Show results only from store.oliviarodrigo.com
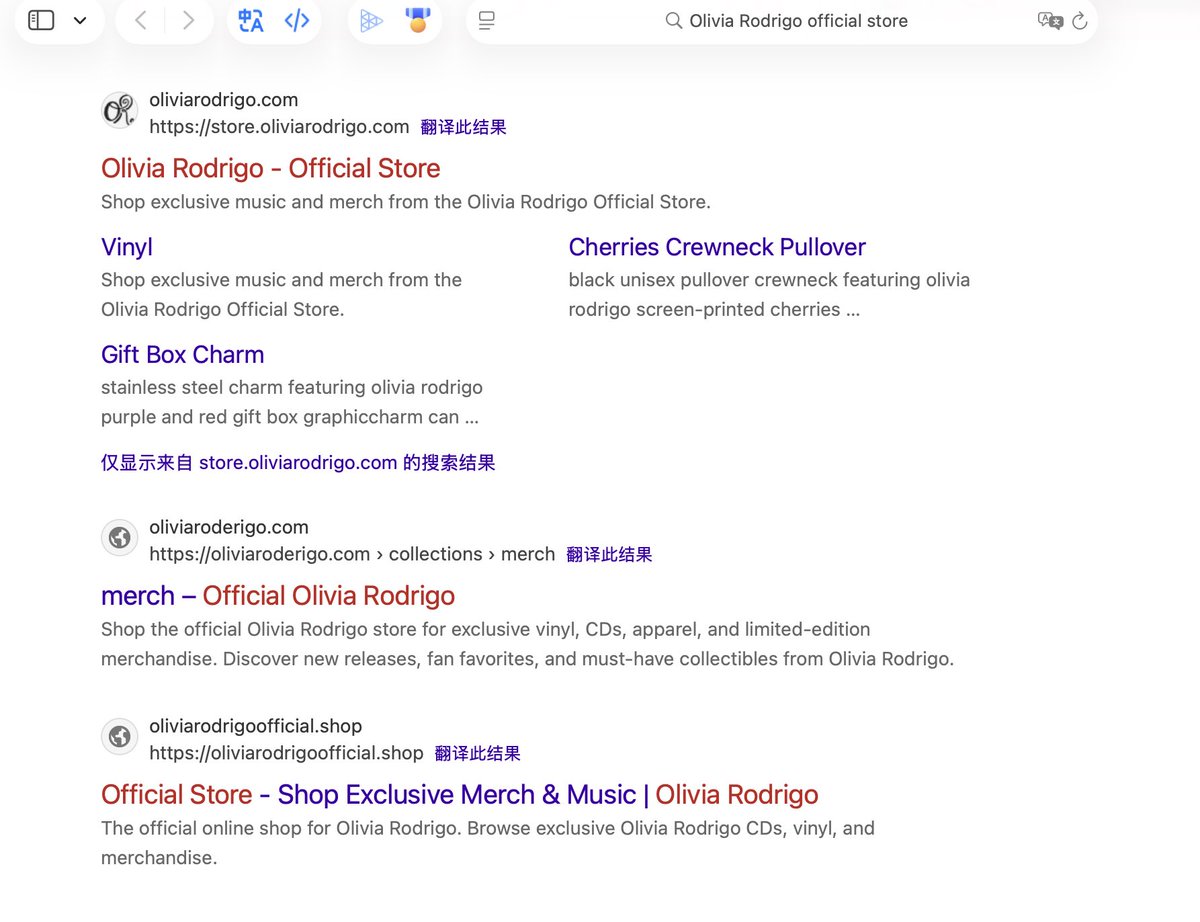This screenshot has height=922, width=1200. pos(298,463)
